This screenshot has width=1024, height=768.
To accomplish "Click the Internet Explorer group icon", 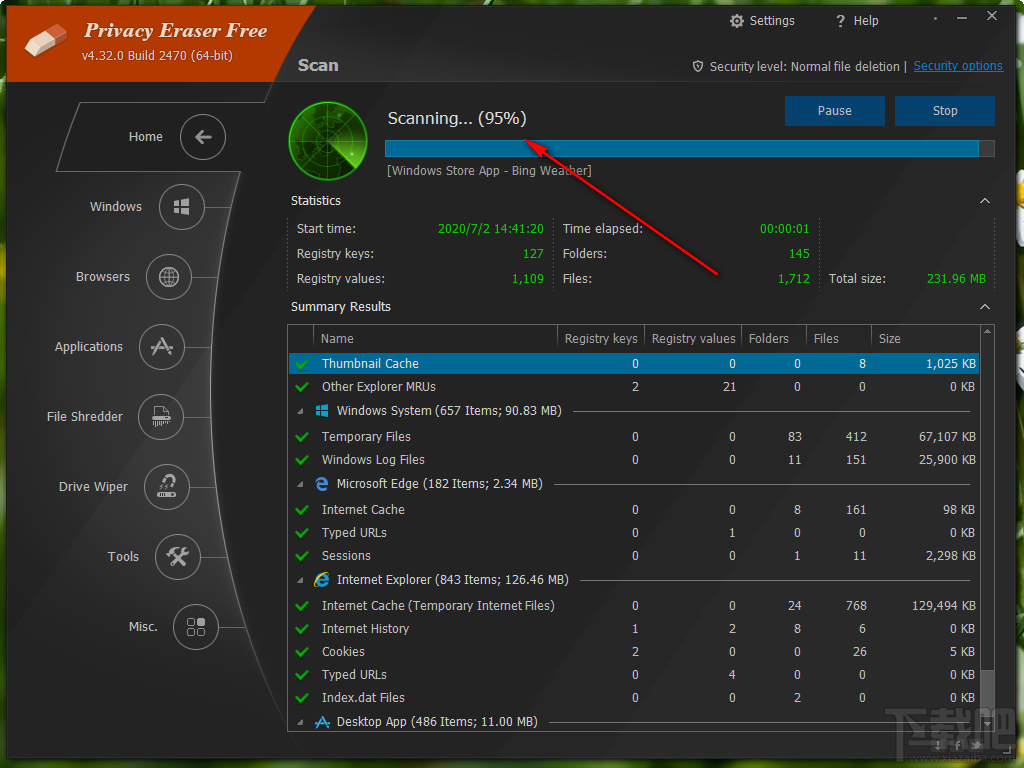I will pyautogui.click(x=322, y=580).
